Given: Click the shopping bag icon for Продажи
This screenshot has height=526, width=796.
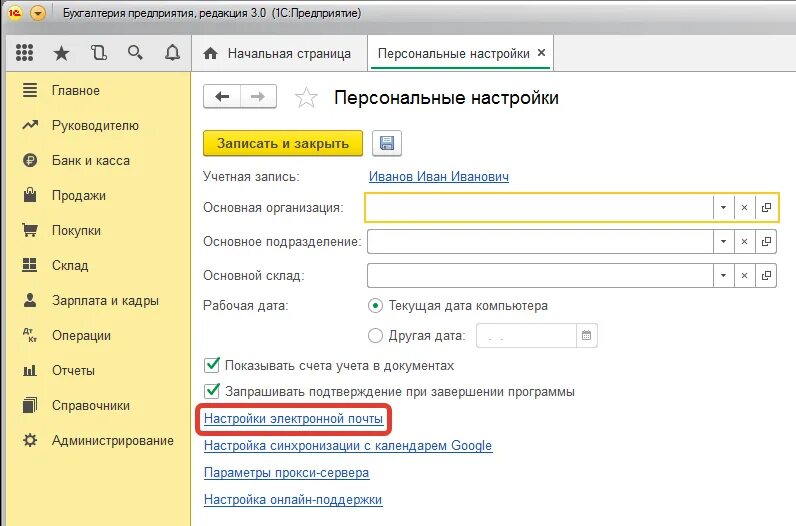Looking at the screenshot, I should 30,195.
